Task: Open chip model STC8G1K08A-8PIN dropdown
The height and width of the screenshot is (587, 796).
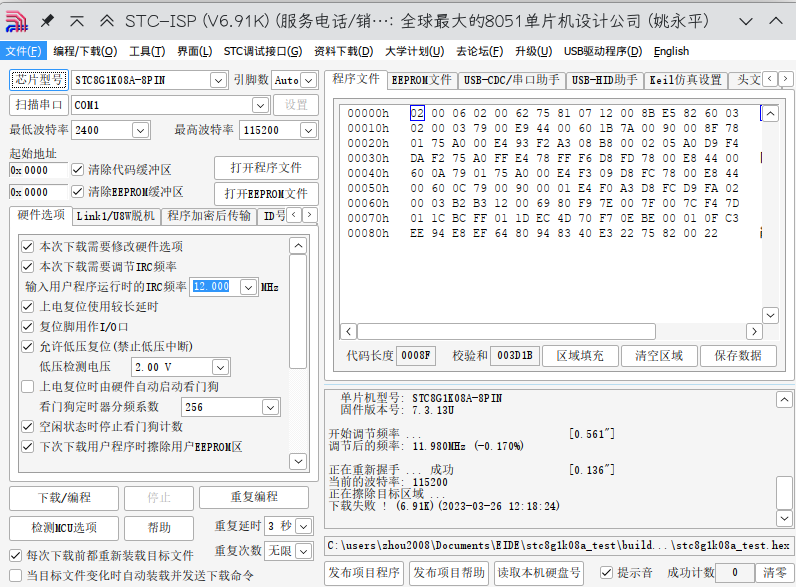Action: tap(218, 80)
